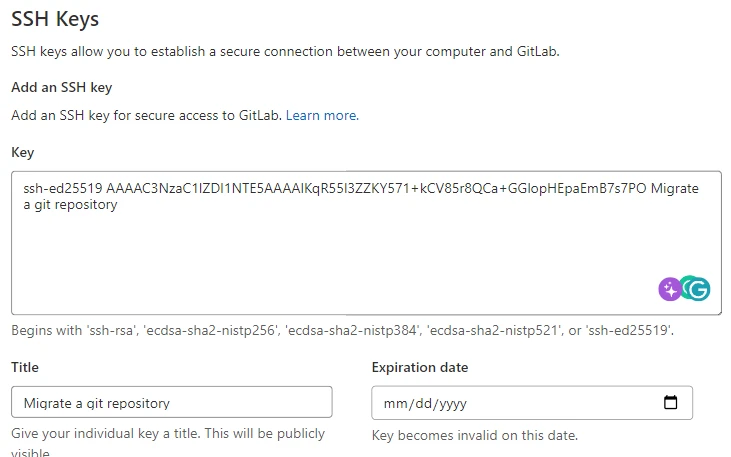
Task: Click the Title field label
Action: [x=25, y=367]
